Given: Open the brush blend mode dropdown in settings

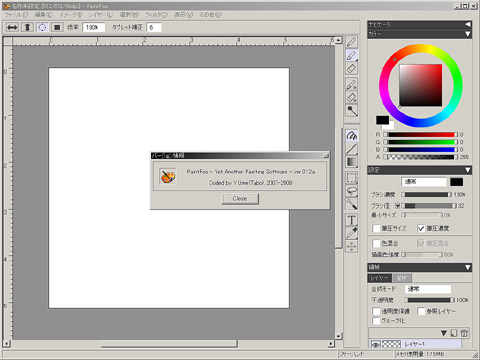Looking at the screenshot, I should point(424,182).
